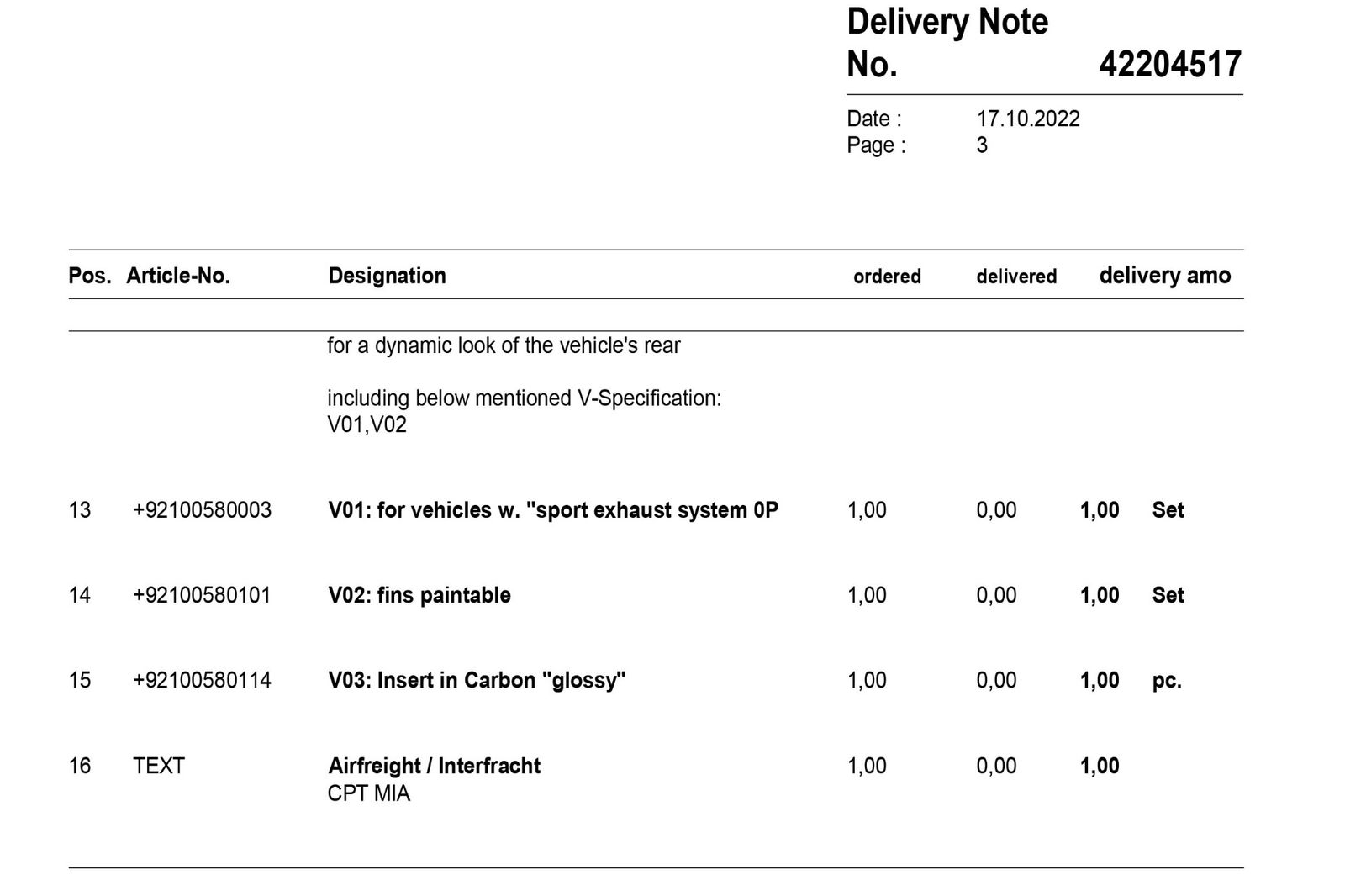This screenshot has height=896, width=1345.
Task: Click delivery note number 42204517
Action: coord(1169,65)
